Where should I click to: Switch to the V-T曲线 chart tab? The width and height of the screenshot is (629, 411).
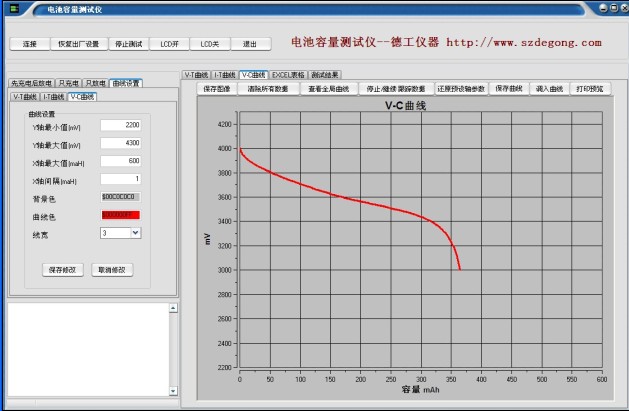[x=196, y=75]
